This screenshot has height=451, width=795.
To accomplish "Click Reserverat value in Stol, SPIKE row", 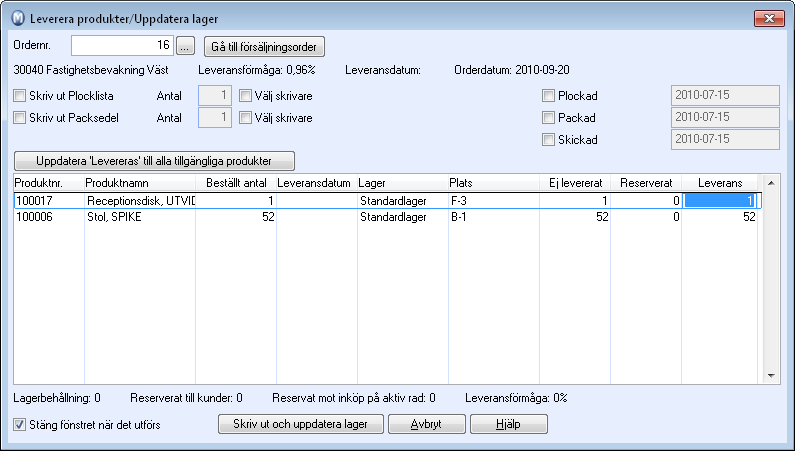I will [x=646, y=217].
